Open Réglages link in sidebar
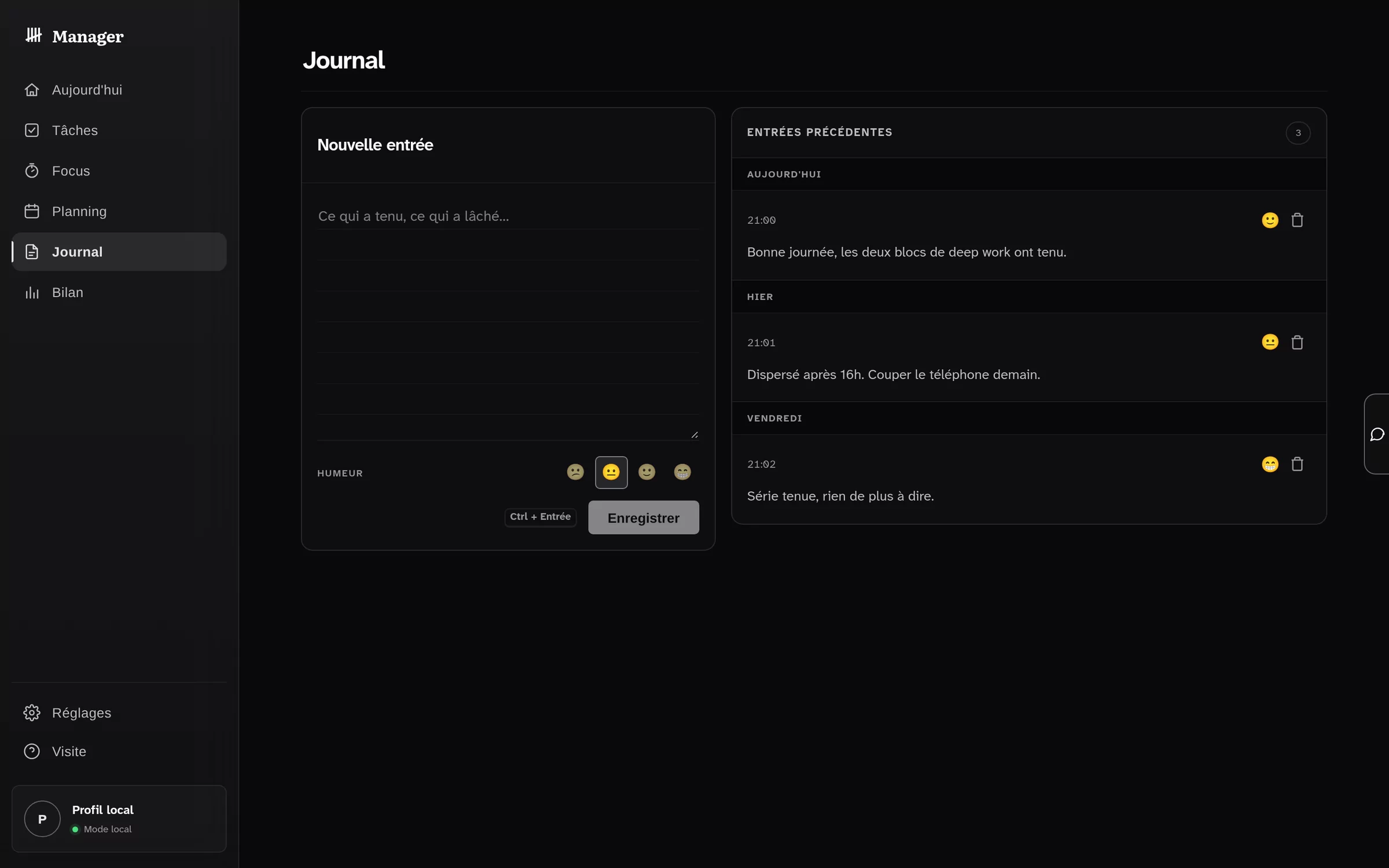This screenshot has height=868, width=1389. 119,712
